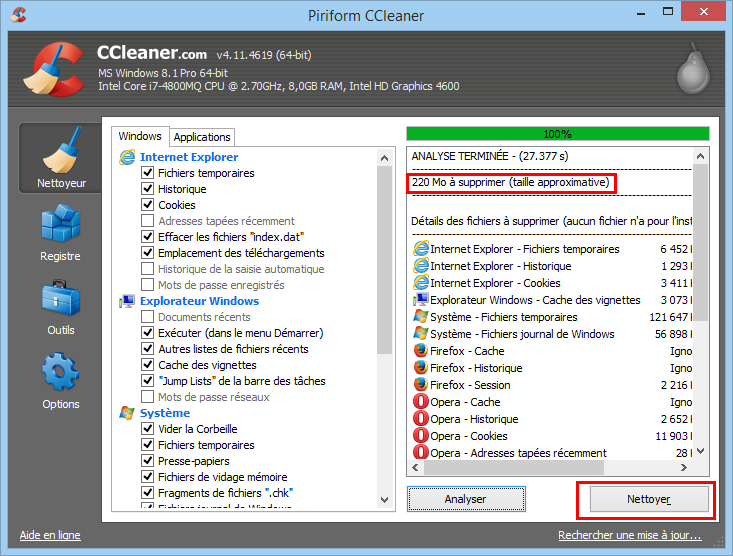The image size is (733, 556).
Task: Open Rechercher une mise à jour link
Action: click(x=630, y=535)
